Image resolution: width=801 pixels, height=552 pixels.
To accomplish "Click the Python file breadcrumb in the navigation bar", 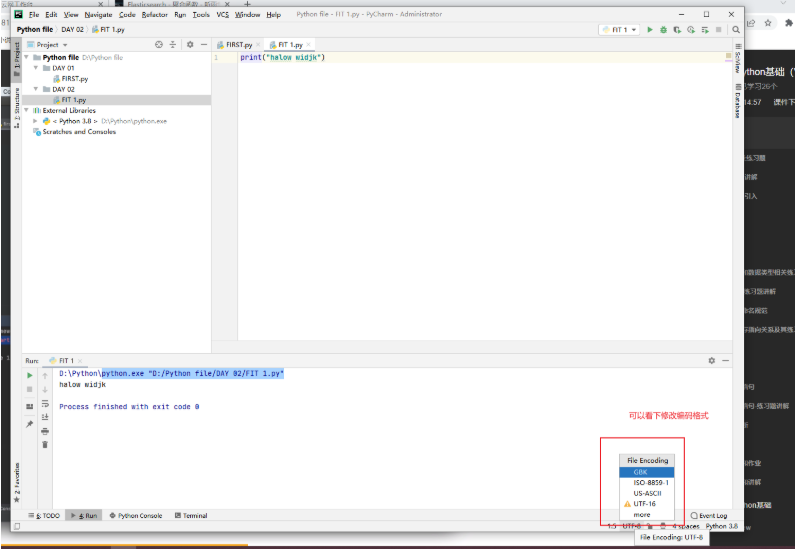I will pyautogui.click(x=35, y=30).
